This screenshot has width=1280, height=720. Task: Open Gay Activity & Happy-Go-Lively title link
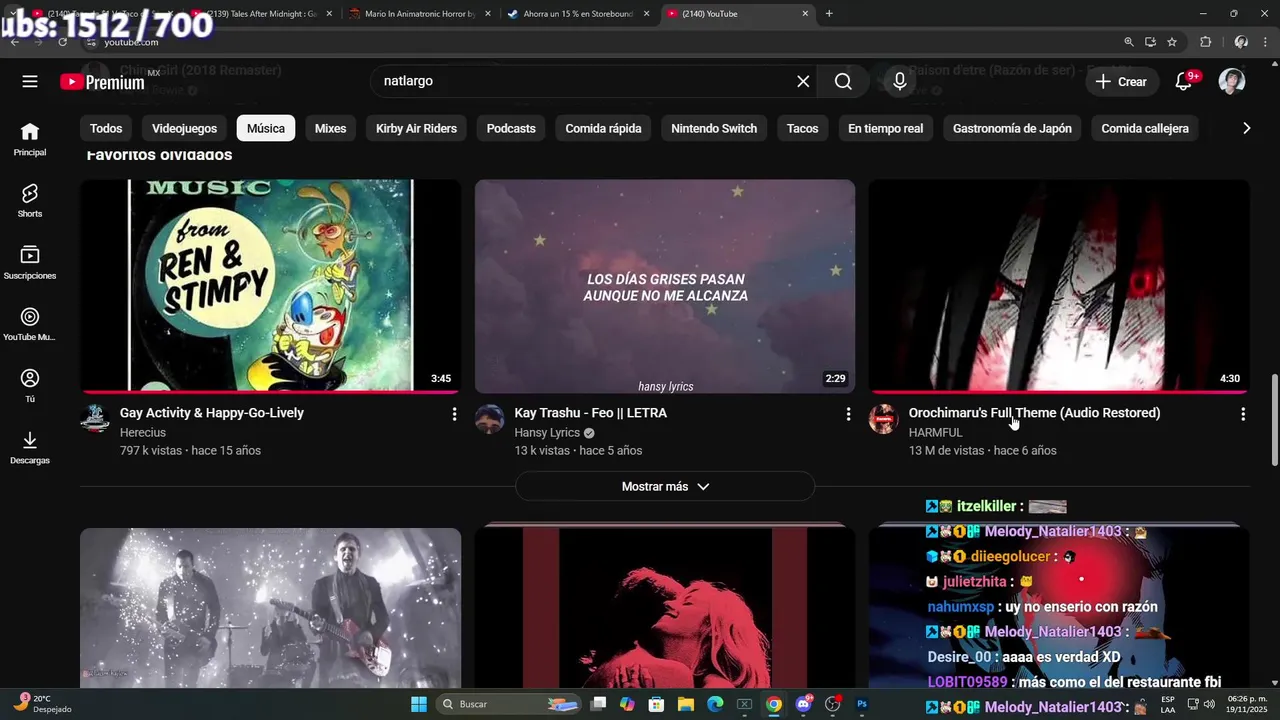(212, 413)
